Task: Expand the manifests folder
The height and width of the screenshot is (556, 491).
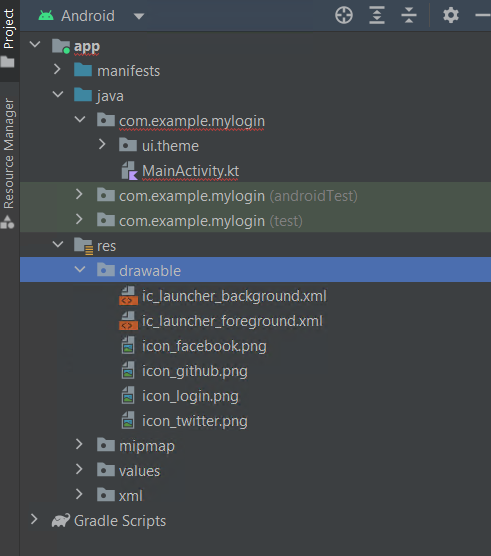Action: coord(57,70)
